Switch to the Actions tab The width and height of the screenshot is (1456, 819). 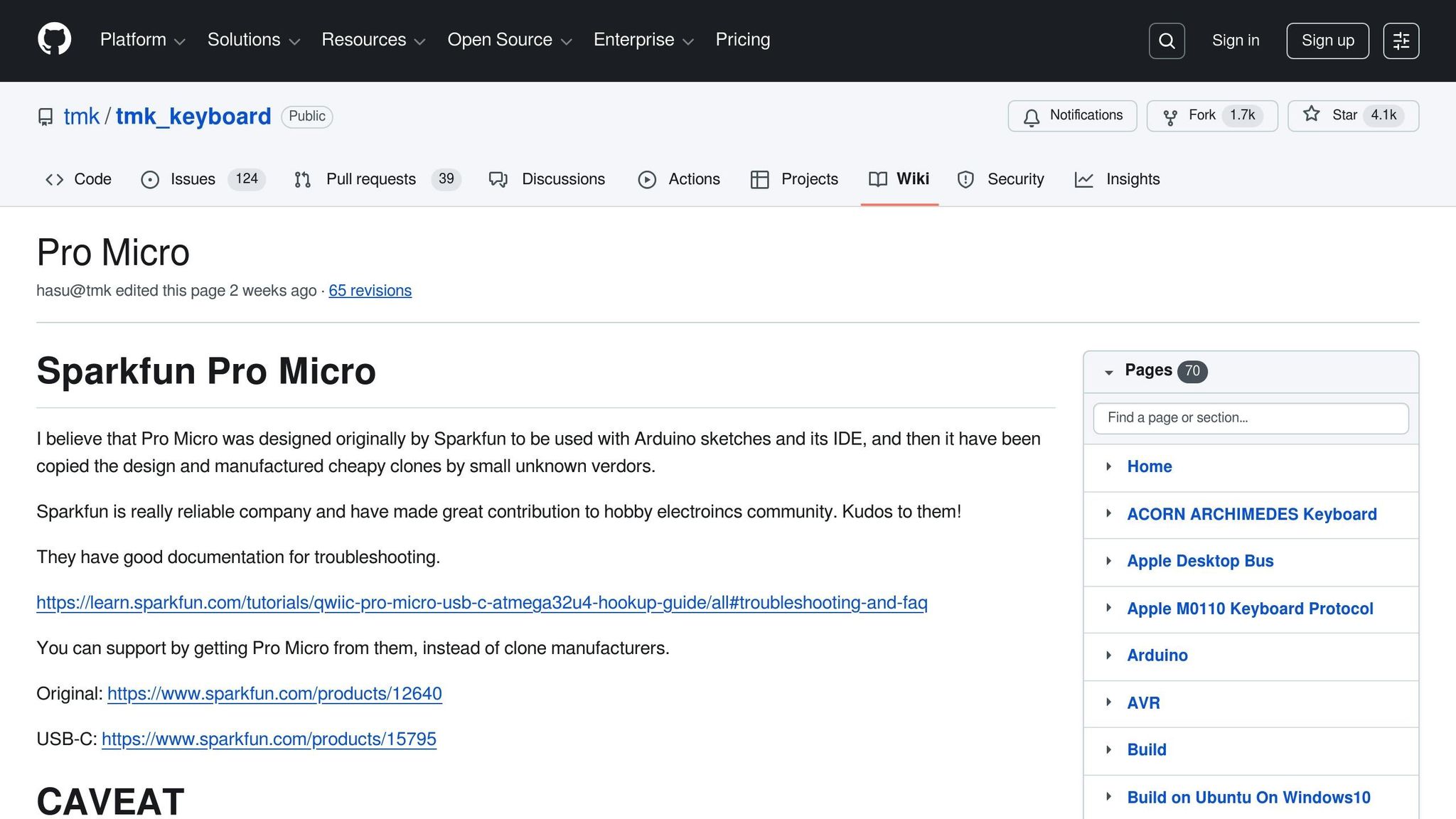(679, 180)
